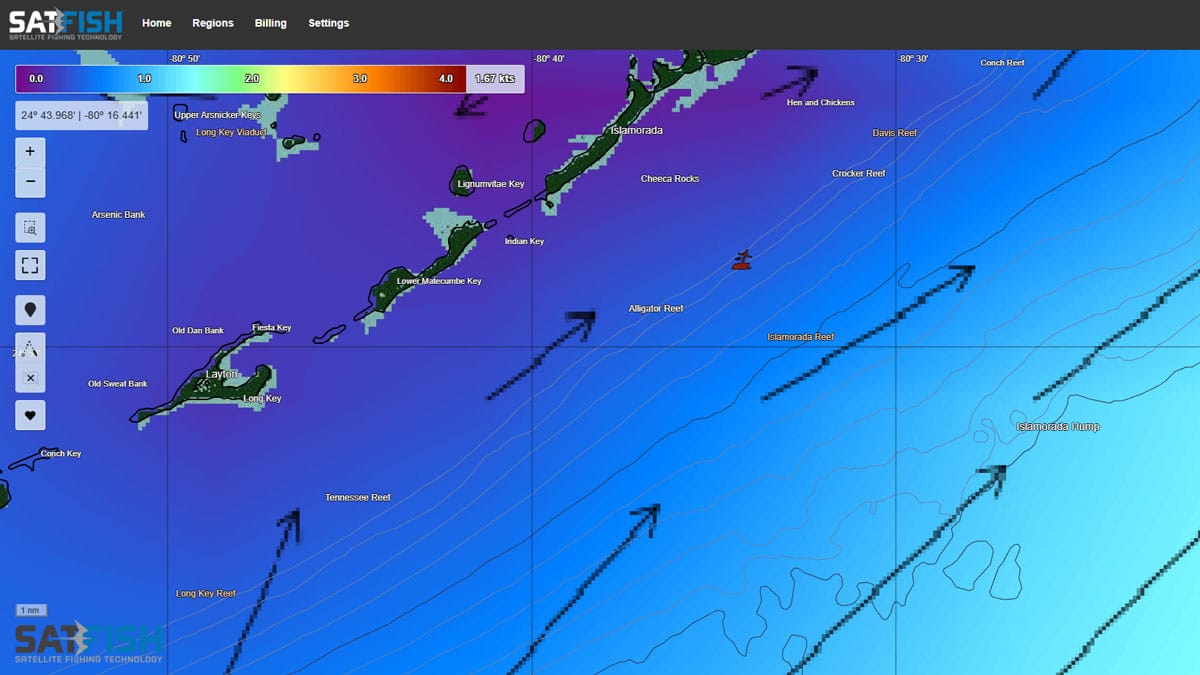Open favorites with the heart icon
This screenshot has width=1200, height=675.
30,415
